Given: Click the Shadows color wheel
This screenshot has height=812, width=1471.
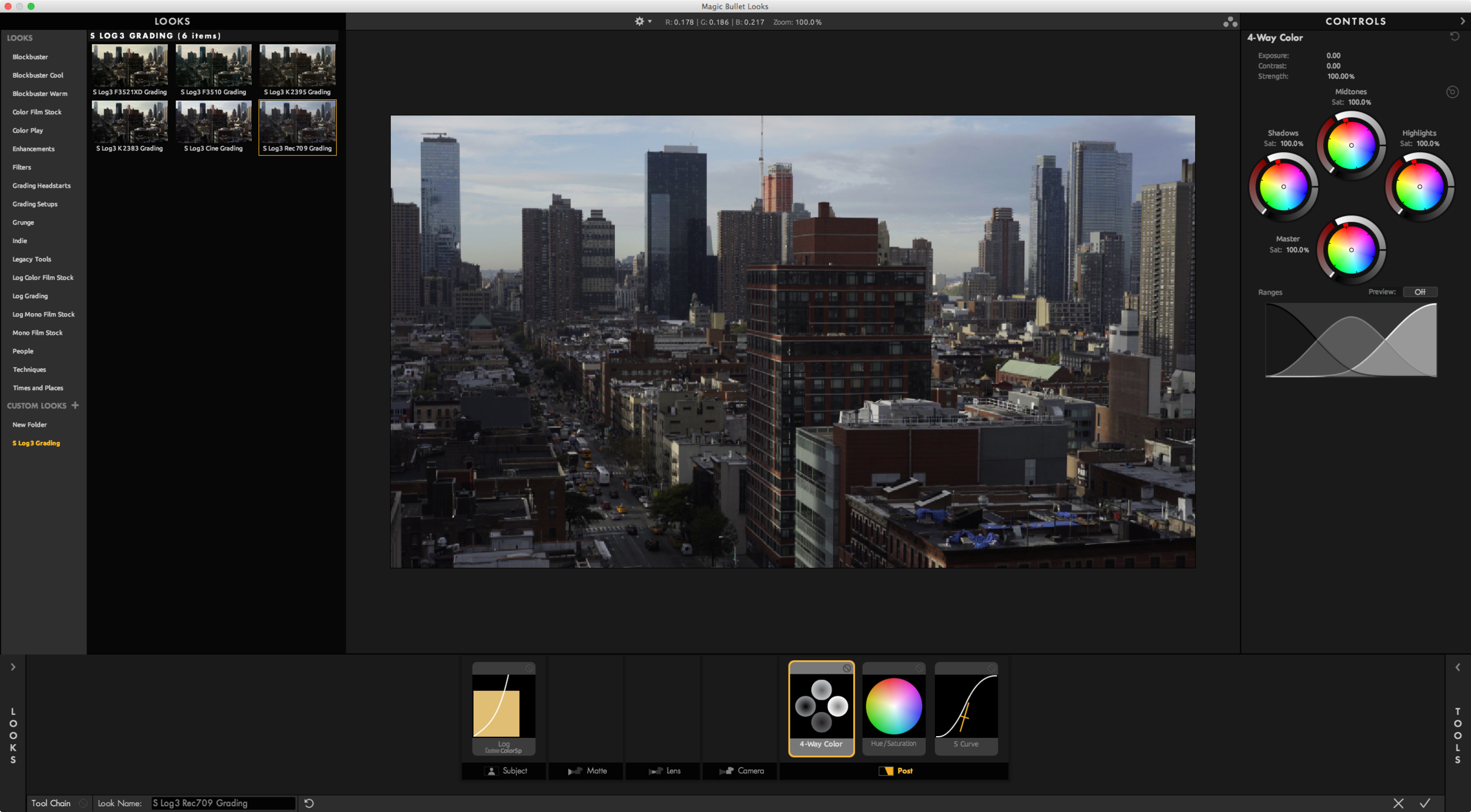Looking at the screenshot, I should tap(1283, 187).
